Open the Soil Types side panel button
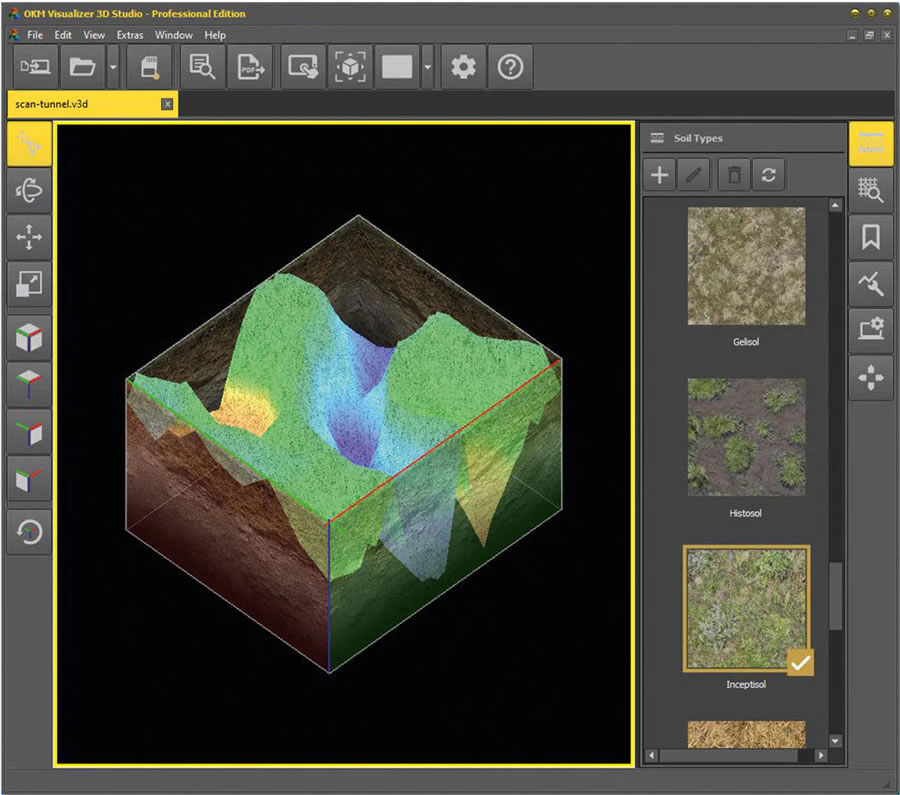 coord(871,144)
